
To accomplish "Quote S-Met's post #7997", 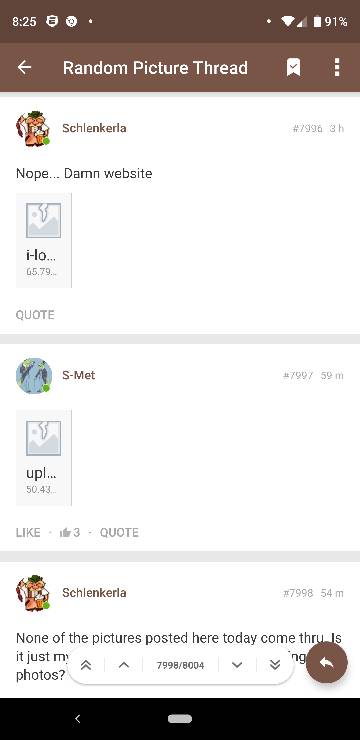I will click(119, 532).
